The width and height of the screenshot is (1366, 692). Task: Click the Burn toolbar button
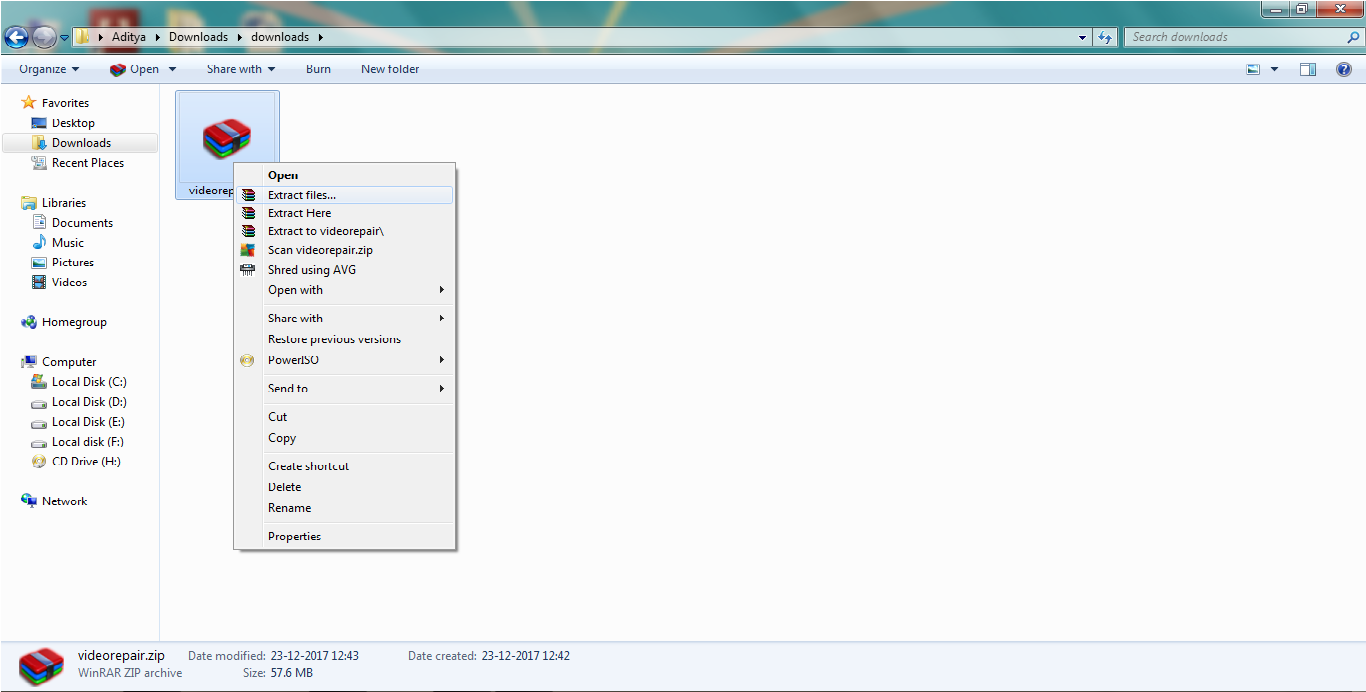[x=318, y=69]
